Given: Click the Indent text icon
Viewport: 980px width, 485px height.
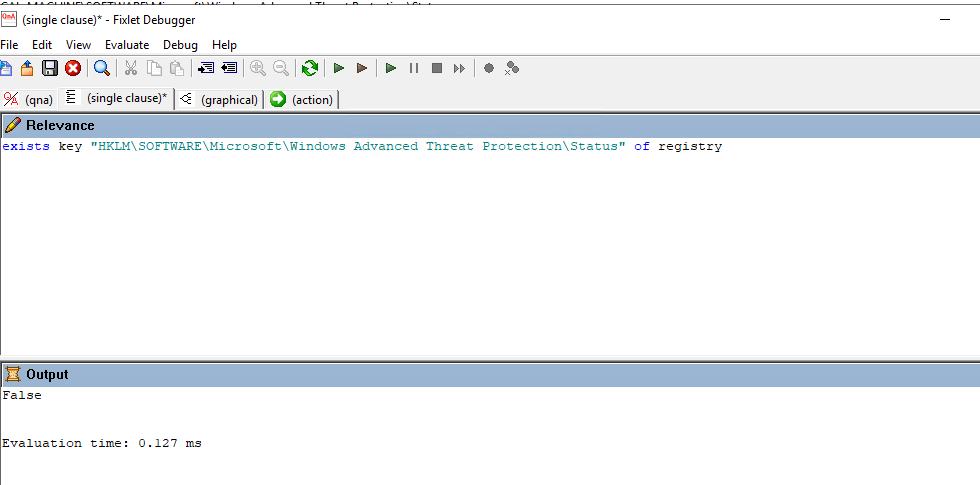Looking at the screenshot, I should tap(206, 68).
